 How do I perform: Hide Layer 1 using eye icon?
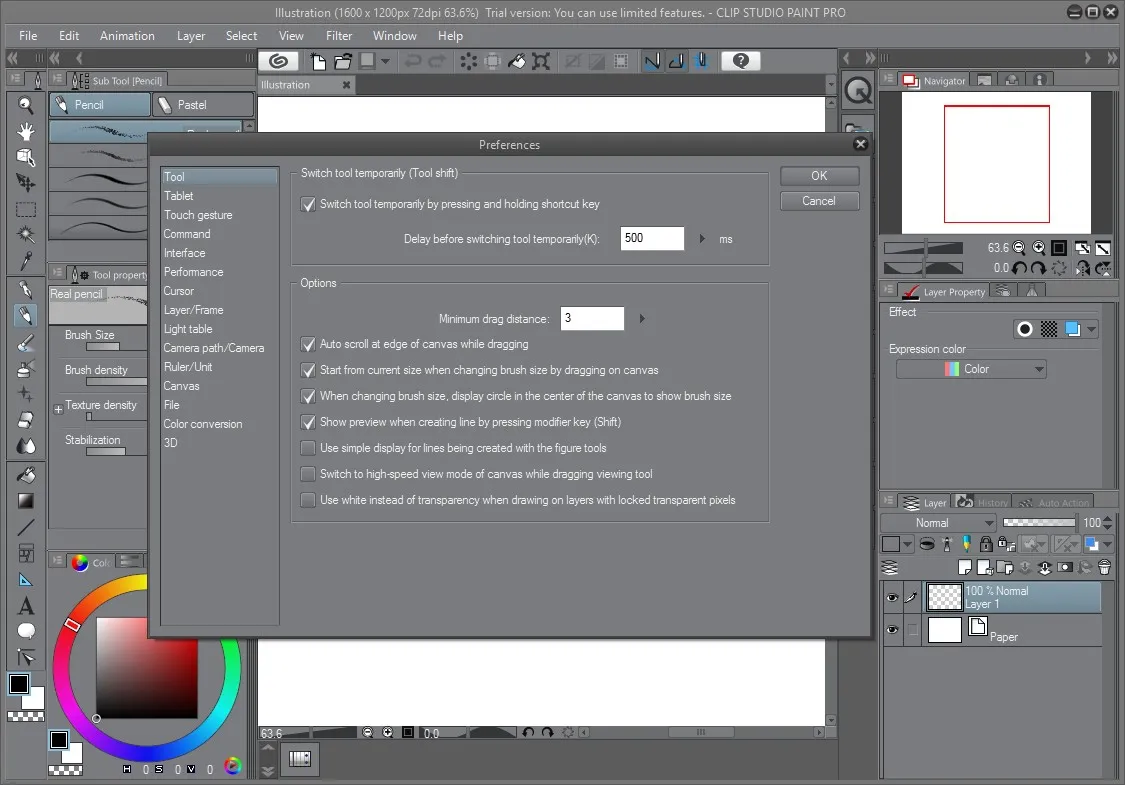pos(892,597)
